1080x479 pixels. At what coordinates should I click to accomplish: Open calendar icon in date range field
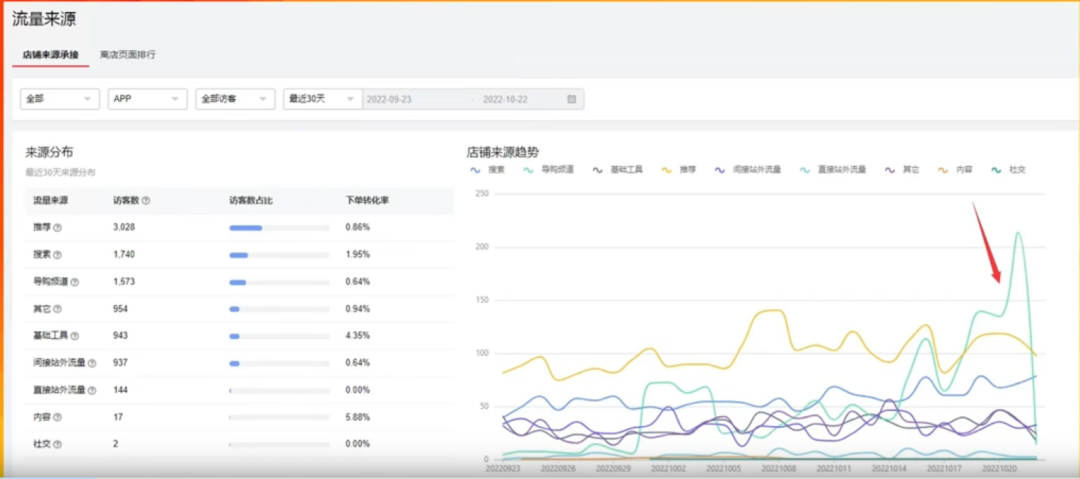point(571,99)
